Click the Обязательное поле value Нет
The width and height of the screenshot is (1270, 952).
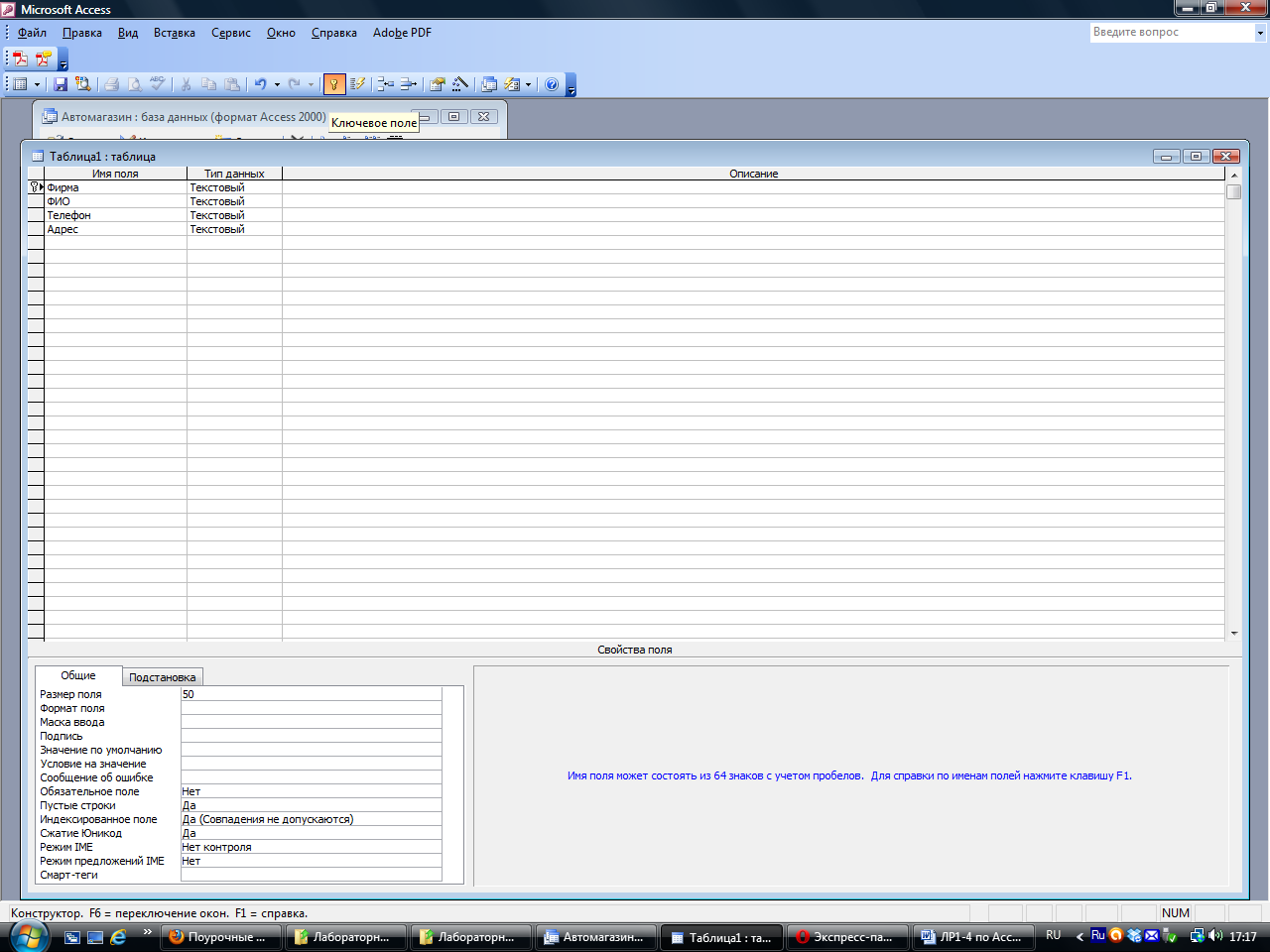pos(311,791)
